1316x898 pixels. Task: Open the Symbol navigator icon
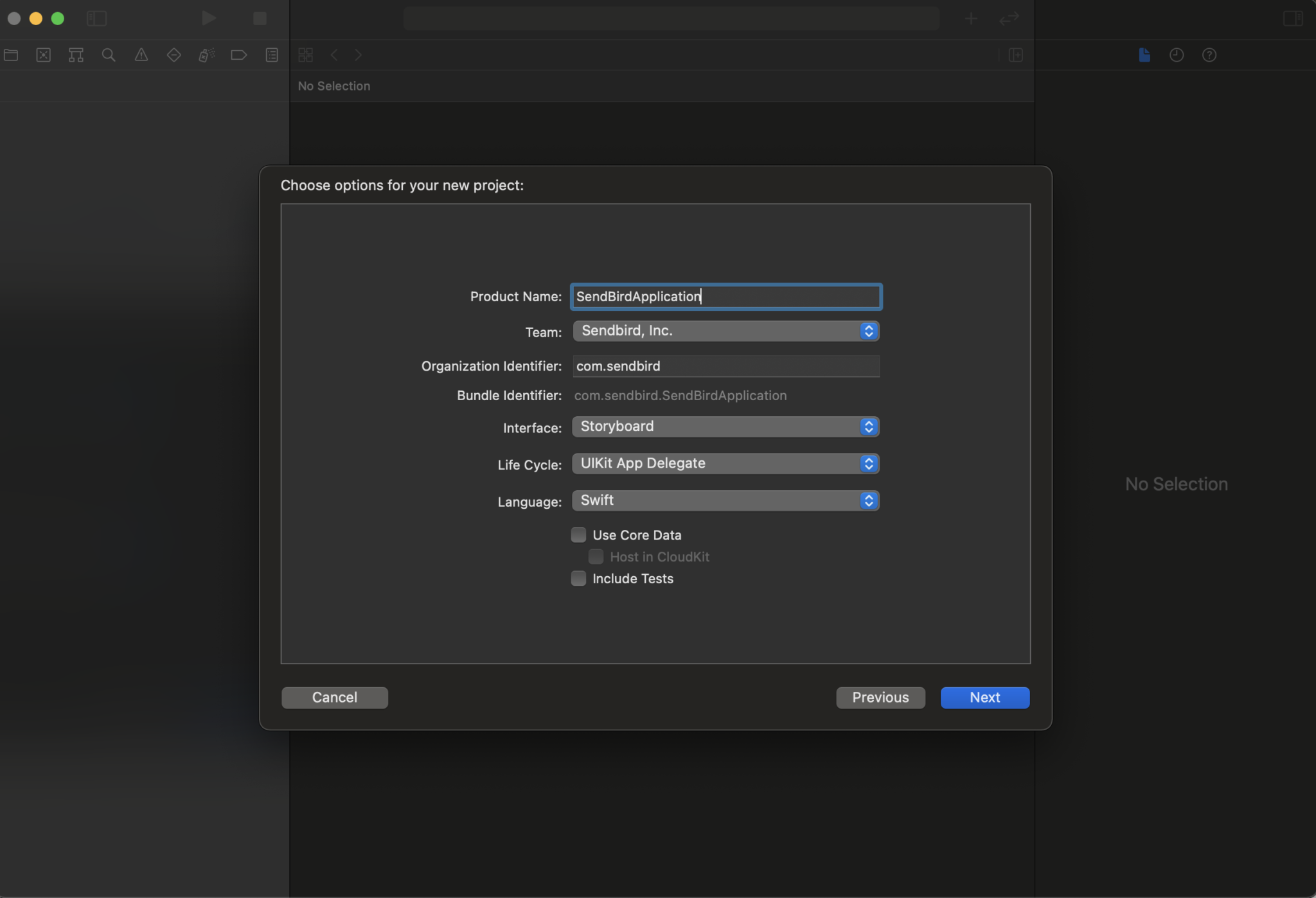(76, 55)
